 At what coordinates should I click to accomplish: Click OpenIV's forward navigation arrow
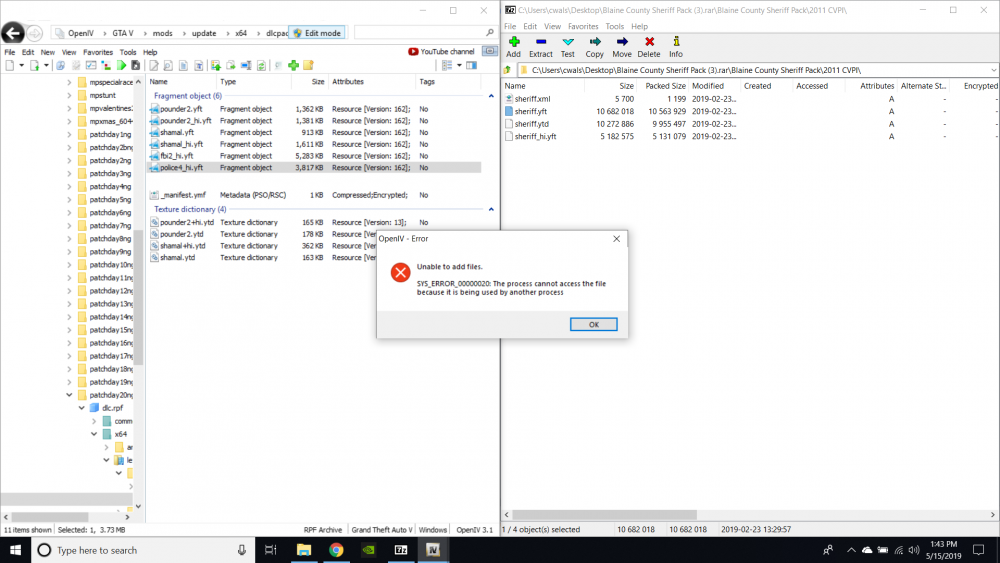(34, 33)
